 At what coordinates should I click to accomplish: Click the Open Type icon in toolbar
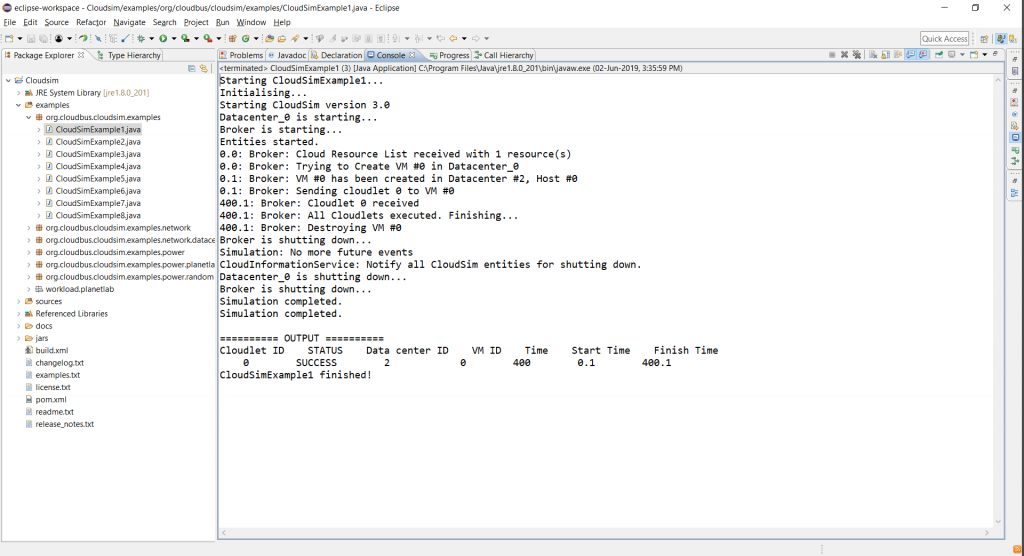point(269,39)
